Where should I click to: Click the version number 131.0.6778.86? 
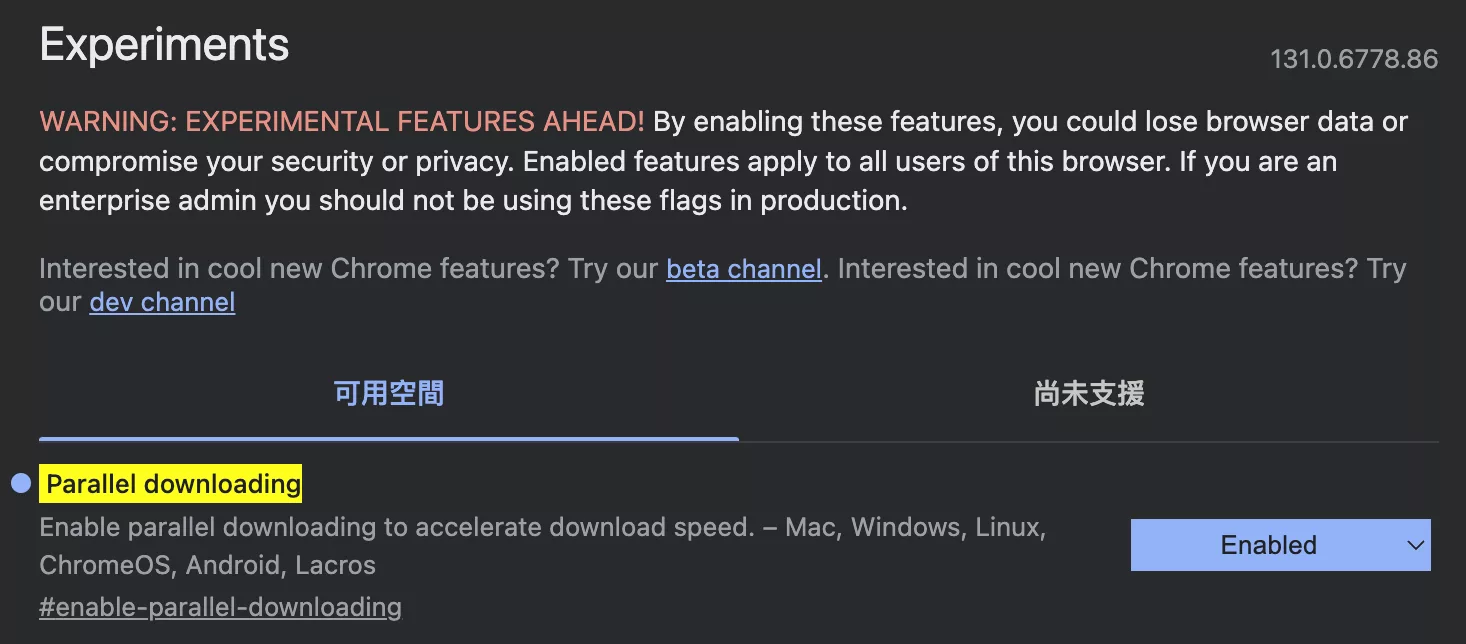point(1354,59)
